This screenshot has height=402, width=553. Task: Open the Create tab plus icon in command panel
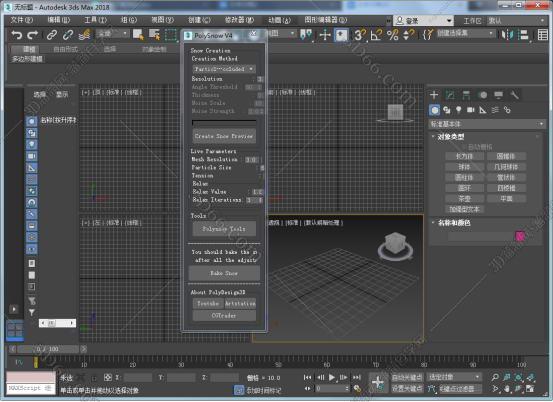[434, 95]
